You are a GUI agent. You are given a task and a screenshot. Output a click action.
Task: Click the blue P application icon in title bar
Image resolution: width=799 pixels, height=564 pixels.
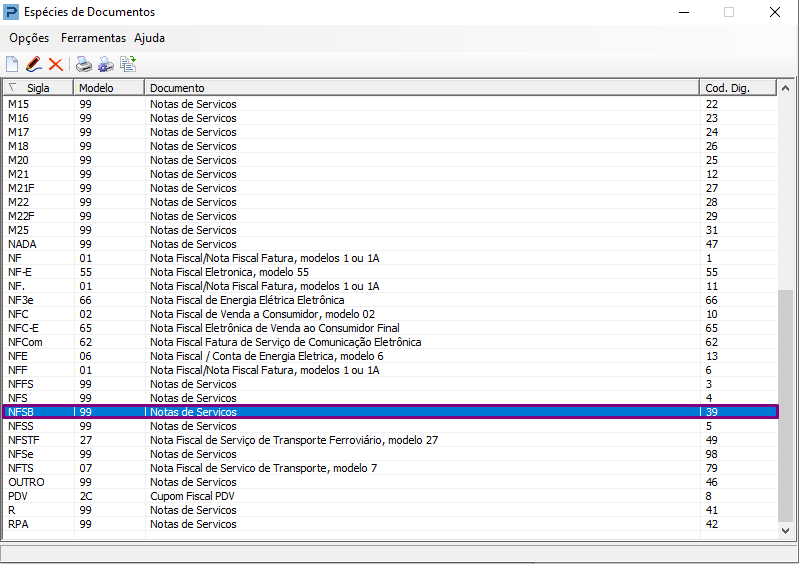coord(11,12)
